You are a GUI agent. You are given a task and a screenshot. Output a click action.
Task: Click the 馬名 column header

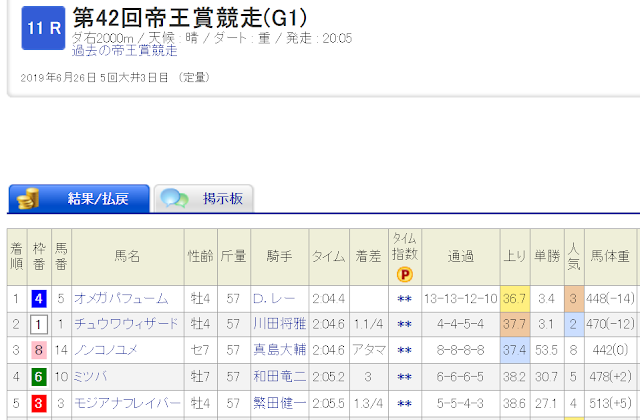(127, 256)
